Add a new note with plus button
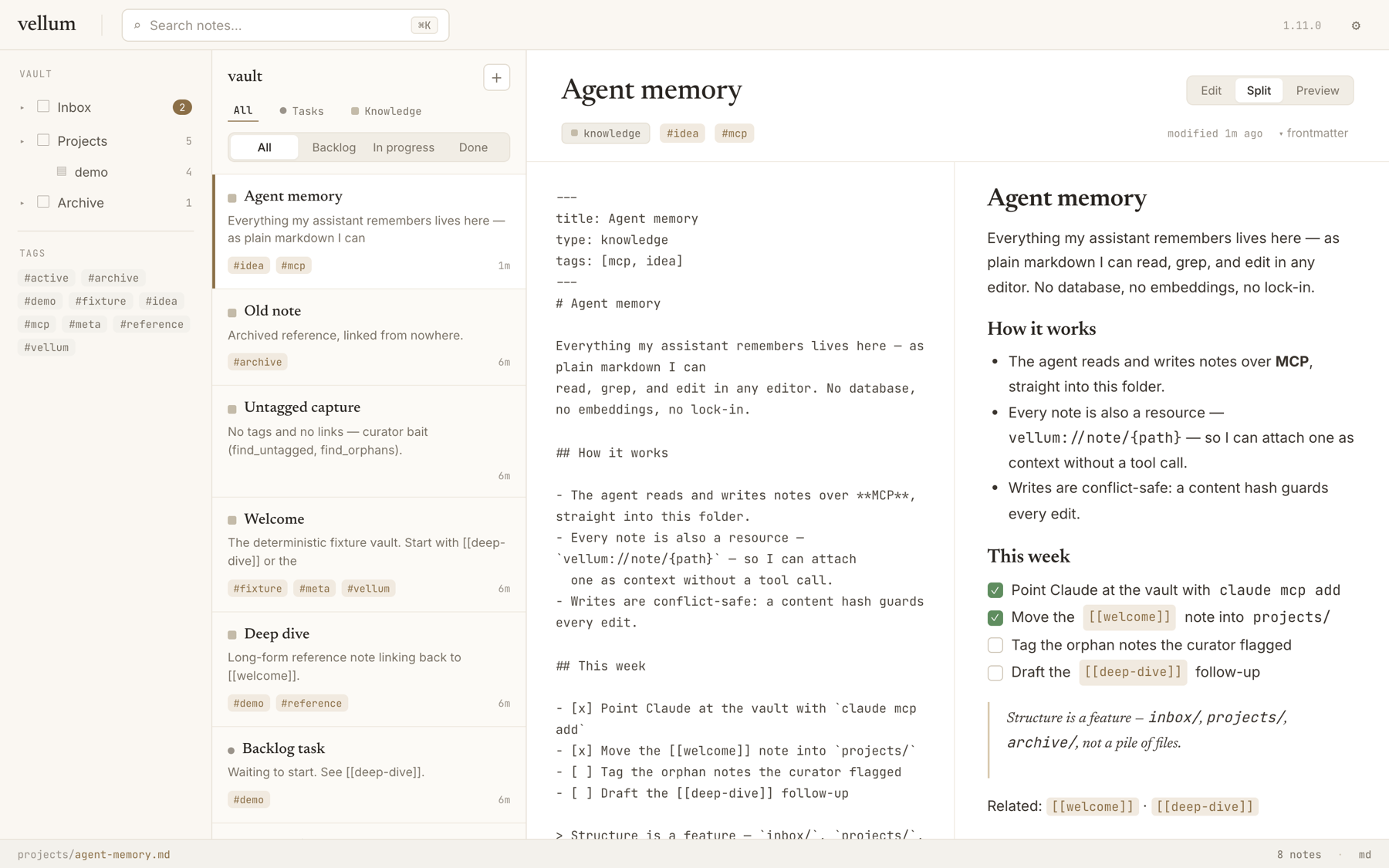The image size is (1389, 868). click(496, 77)
